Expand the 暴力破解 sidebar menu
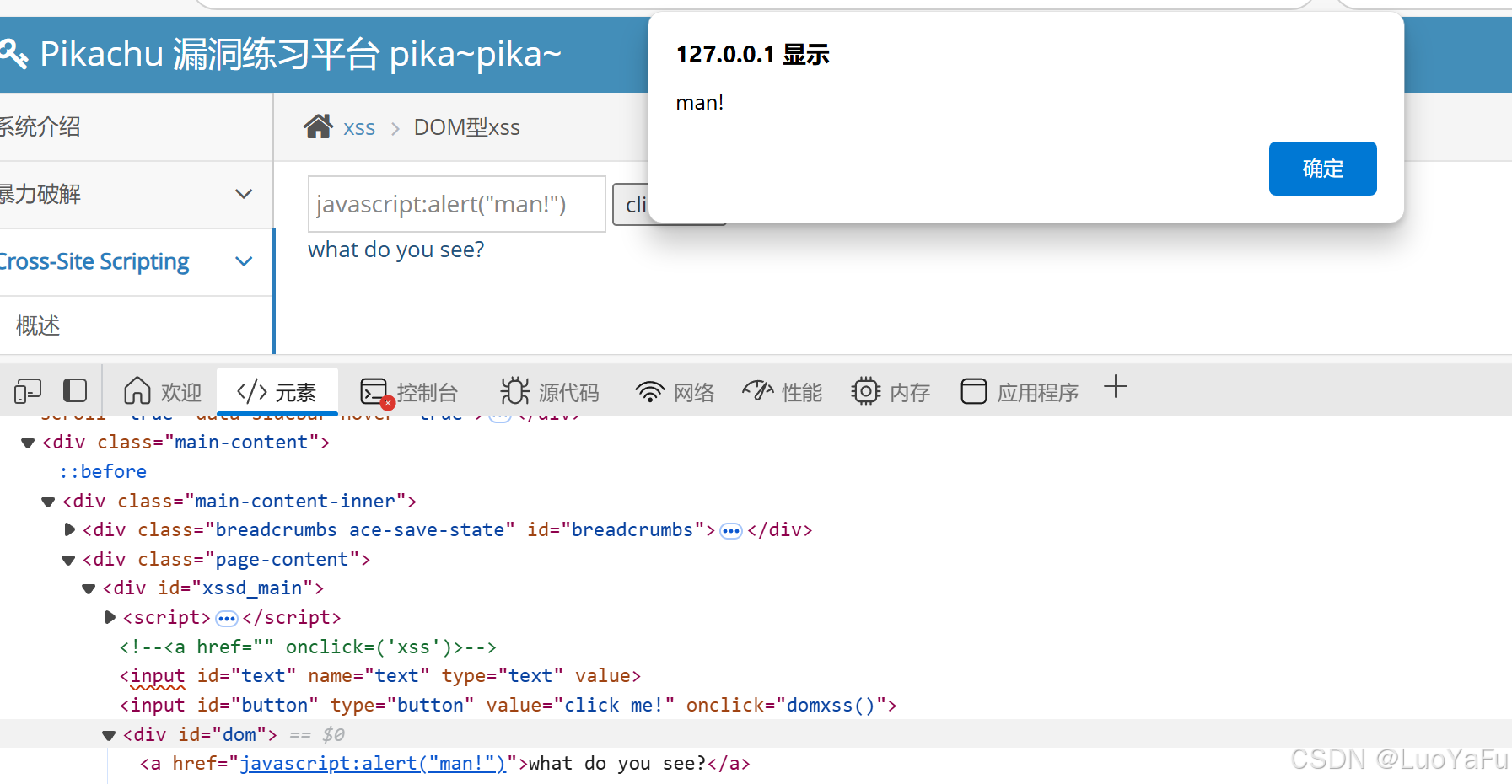 point(135,194)
